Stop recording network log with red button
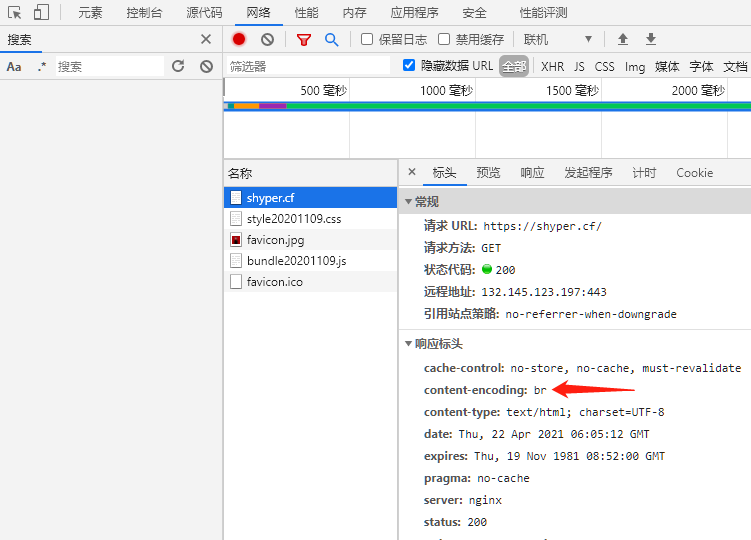The height and width of the screenshot is (540, 751). coord(239,39)
